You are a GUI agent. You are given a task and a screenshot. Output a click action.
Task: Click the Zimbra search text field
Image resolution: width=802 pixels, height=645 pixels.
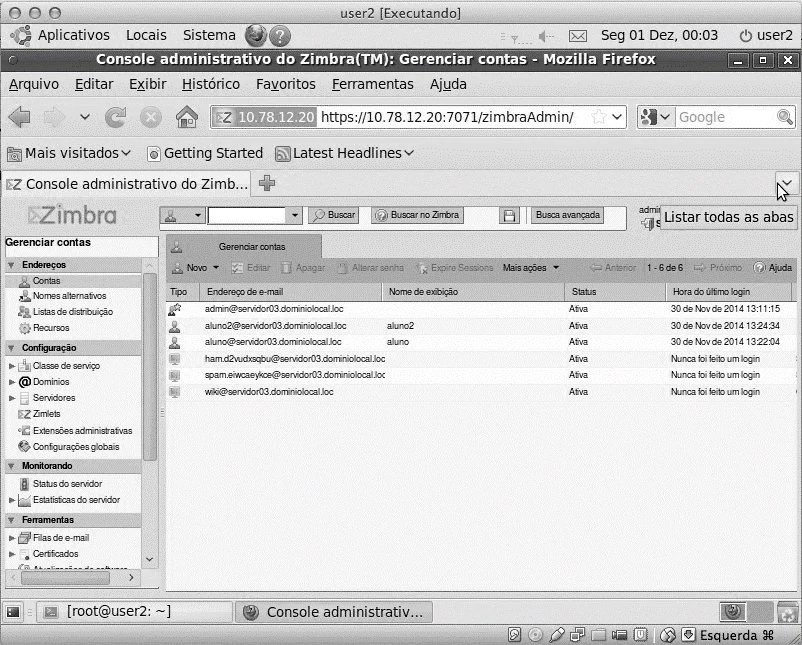[247, 215]
